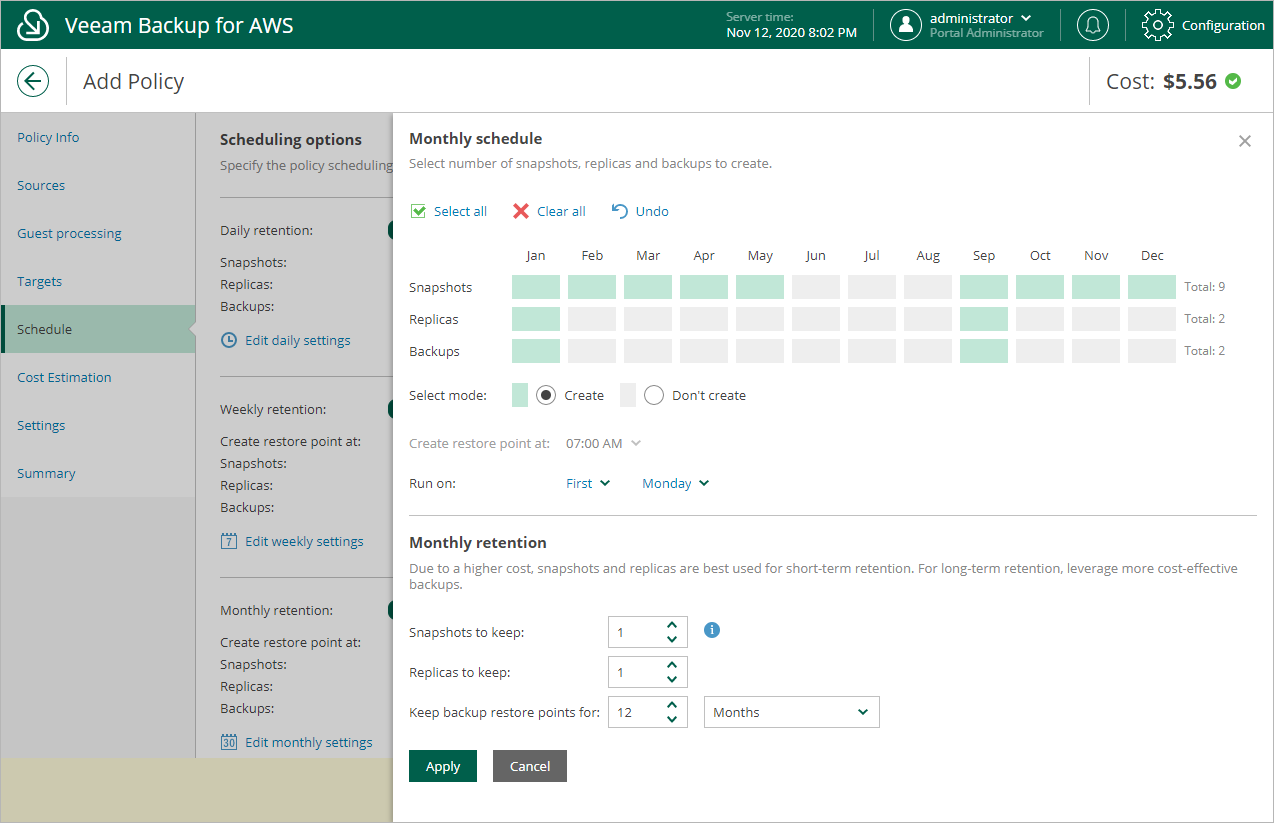The image size is (1274, 823).
Task: Select the Schedule step
Action: (98, 329)
